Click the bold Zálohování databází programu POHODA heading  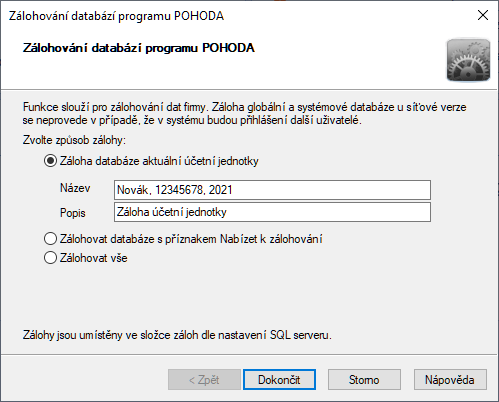(x=139, y=48)
